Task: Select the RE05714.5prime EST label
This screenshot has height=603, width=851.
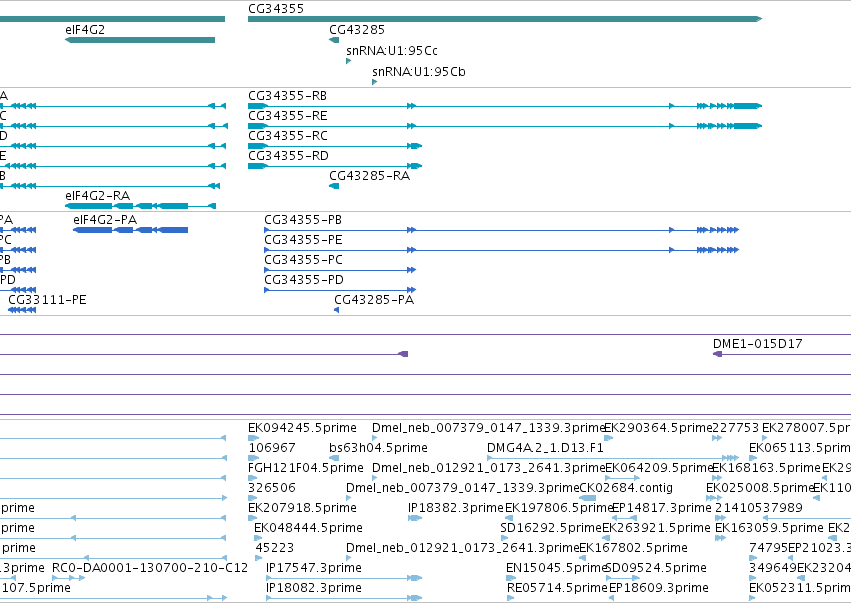Action: [x=557, y=588]
